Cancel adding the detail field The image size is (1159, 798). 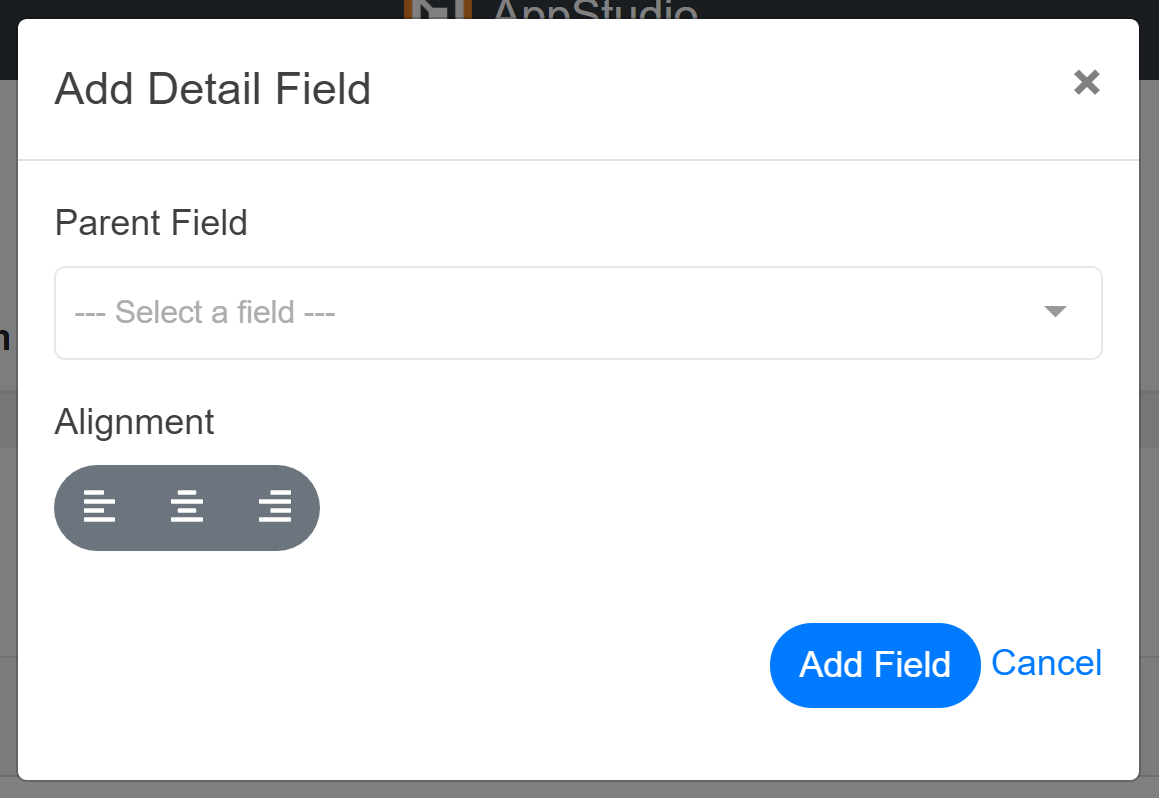[x=1046, y=663]
